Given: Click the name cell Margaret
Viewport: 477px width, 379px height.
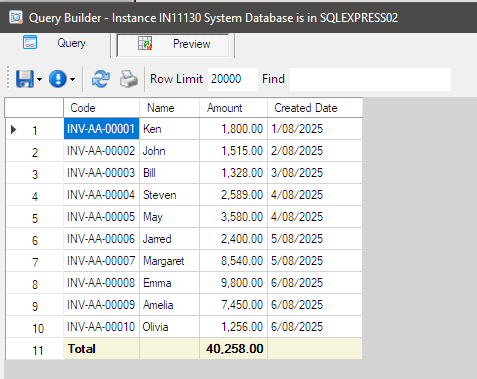Looking at the screenshot, I should tap(169, 261).
